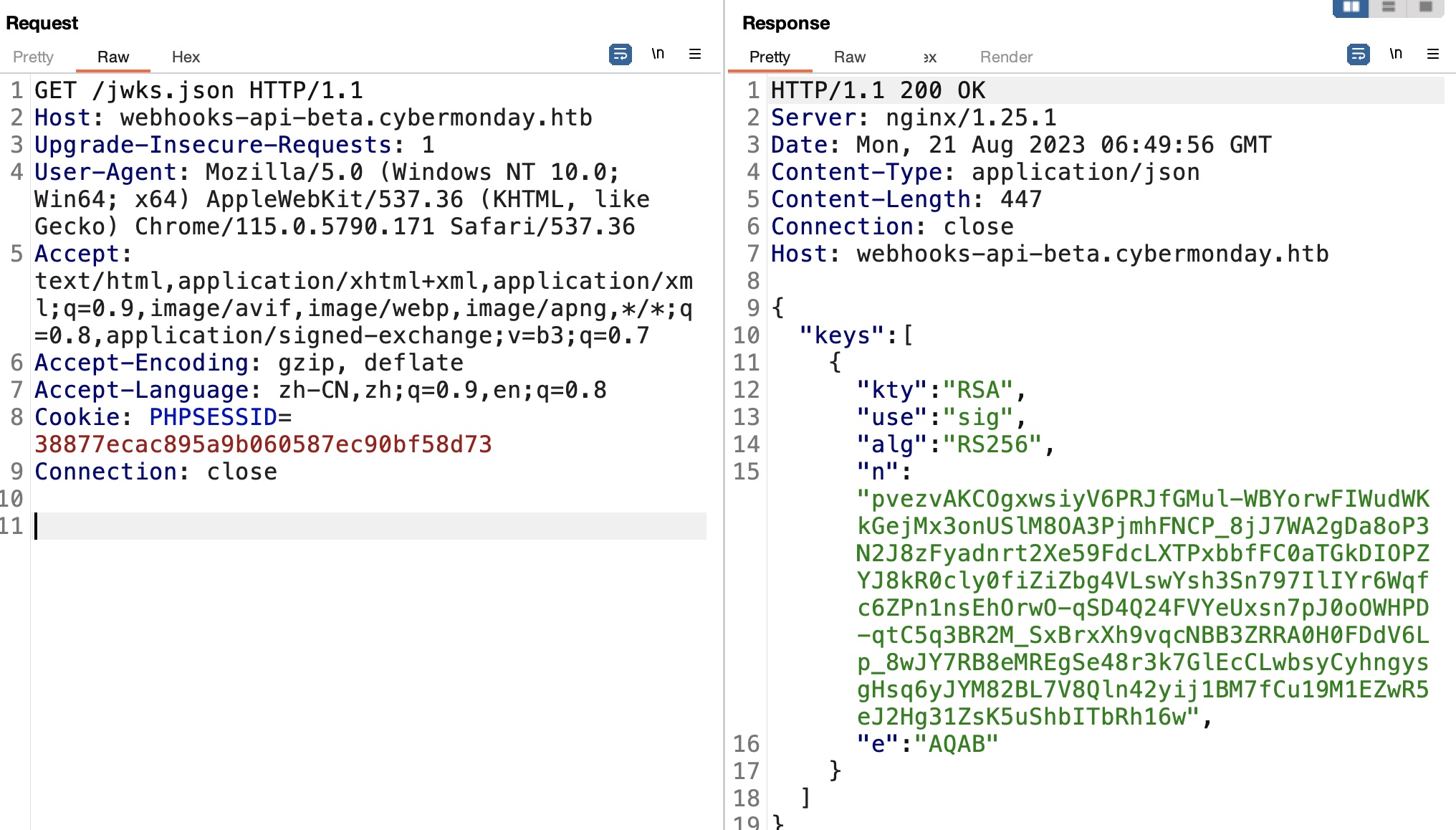Screen dimensions: 1456x830
Task: Select the Response Pretty tab
Action: 770,57
